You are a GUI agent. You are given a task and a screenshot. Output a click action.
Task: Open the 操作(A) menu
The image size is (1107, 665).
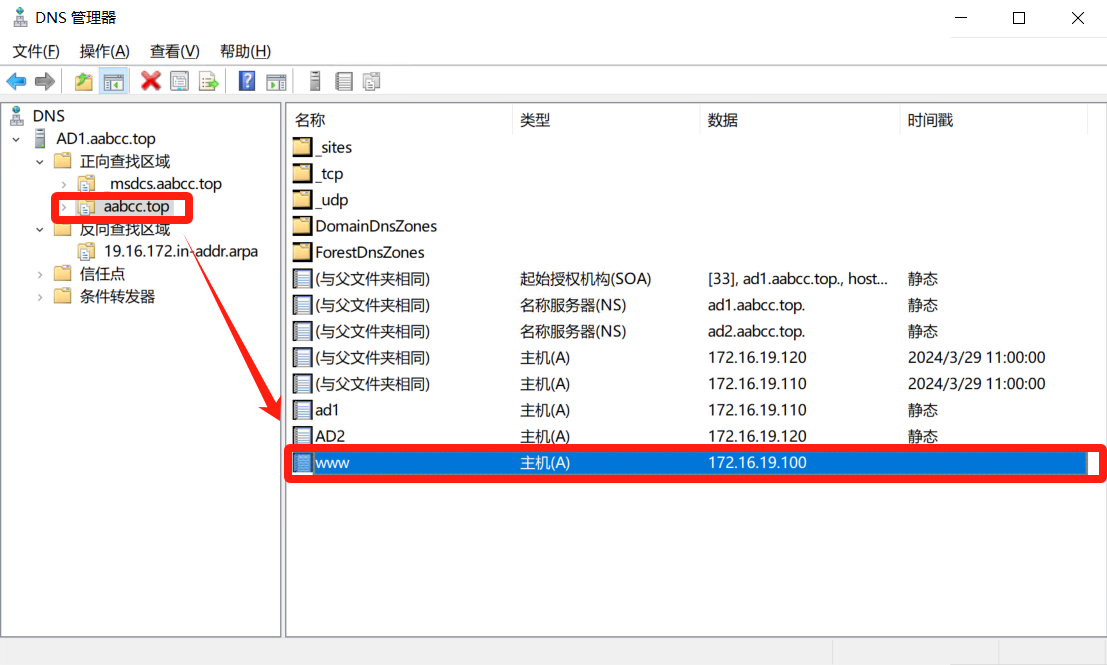[x=104, y=51]
